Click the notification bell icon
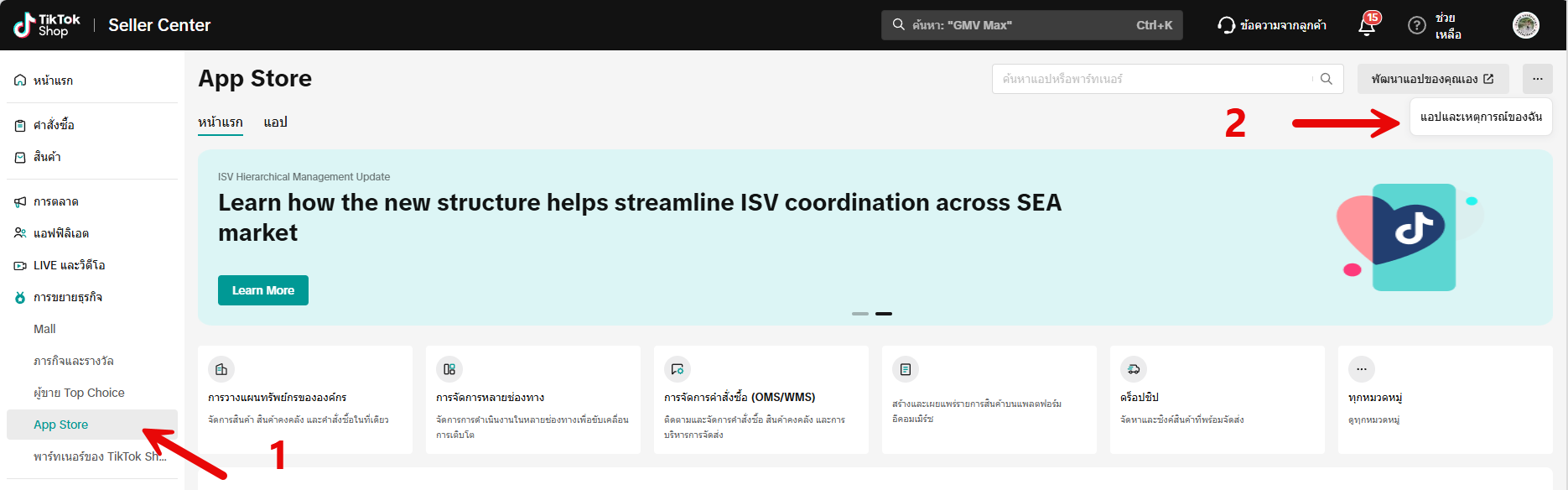 [1366, 26]
